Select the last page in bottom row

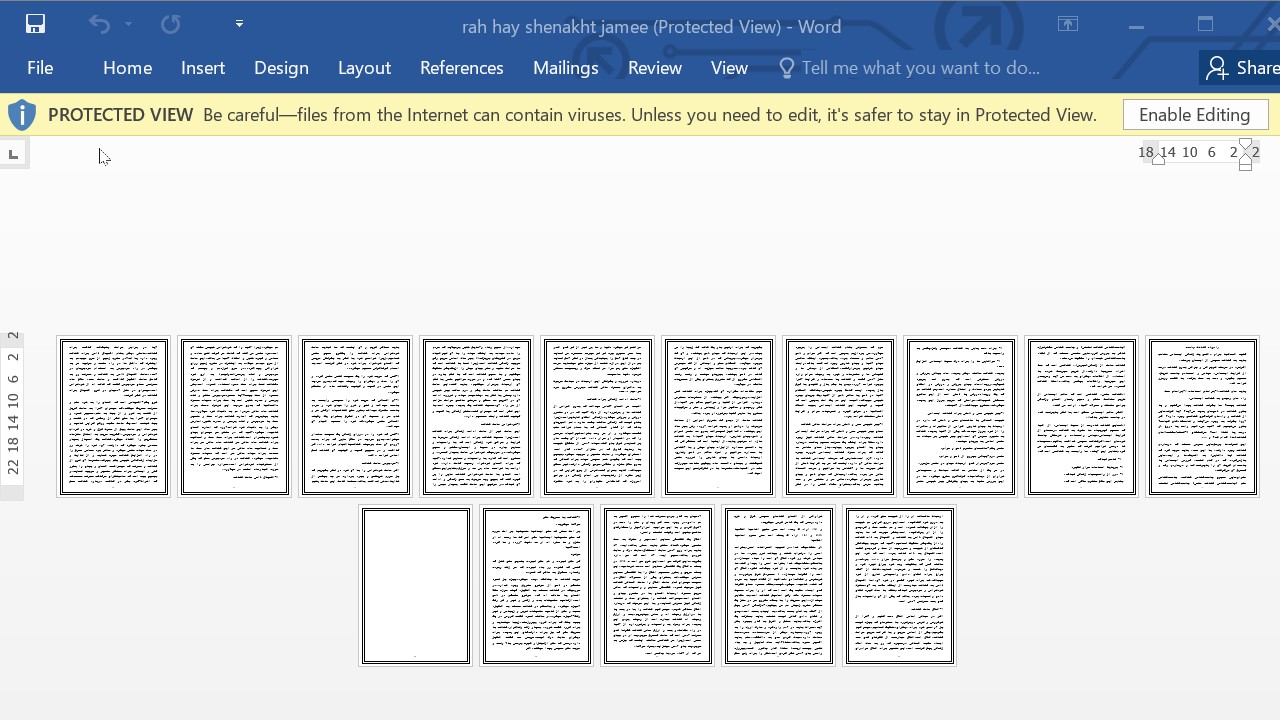[x=900, y=586]
